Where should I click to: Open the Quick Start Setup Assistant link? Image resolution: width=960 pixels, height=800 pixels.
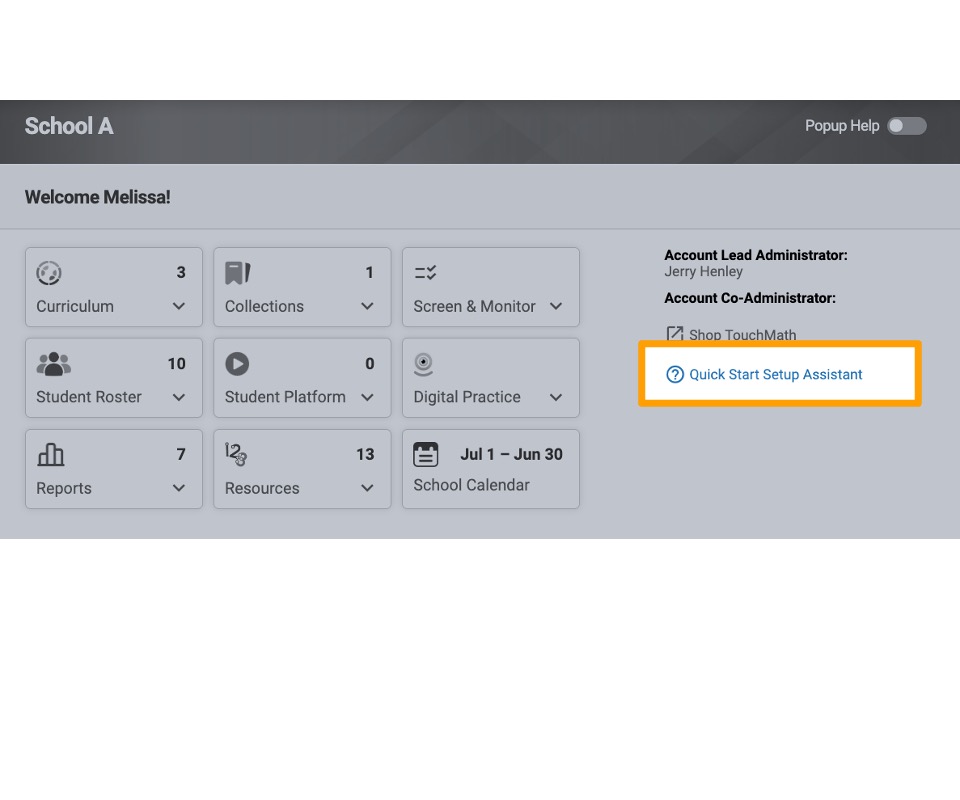coord(776,375)
